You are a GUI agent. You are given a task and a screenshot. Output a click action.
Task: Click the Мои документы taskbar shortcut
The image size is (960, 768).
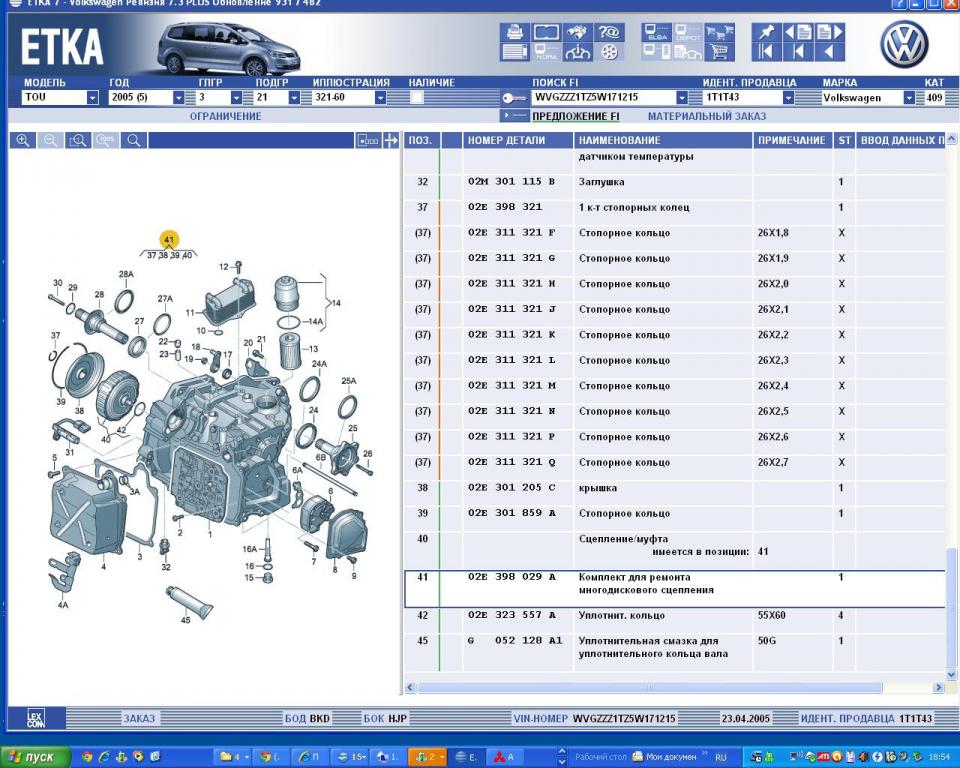click(x=664, y=757)
